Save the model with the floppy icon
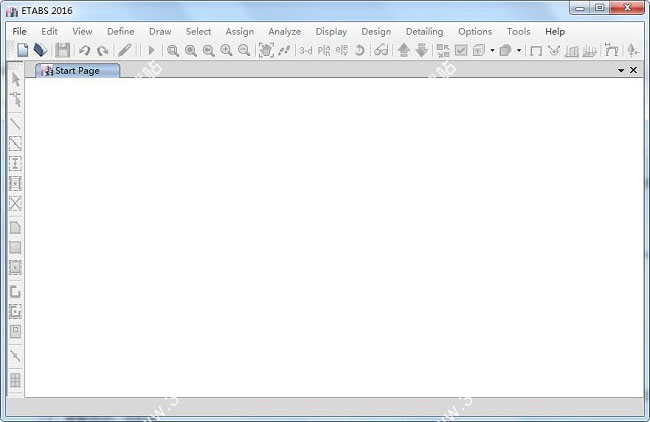The height and width of the screenshot is (422, 650). click(x=63, y=50)
